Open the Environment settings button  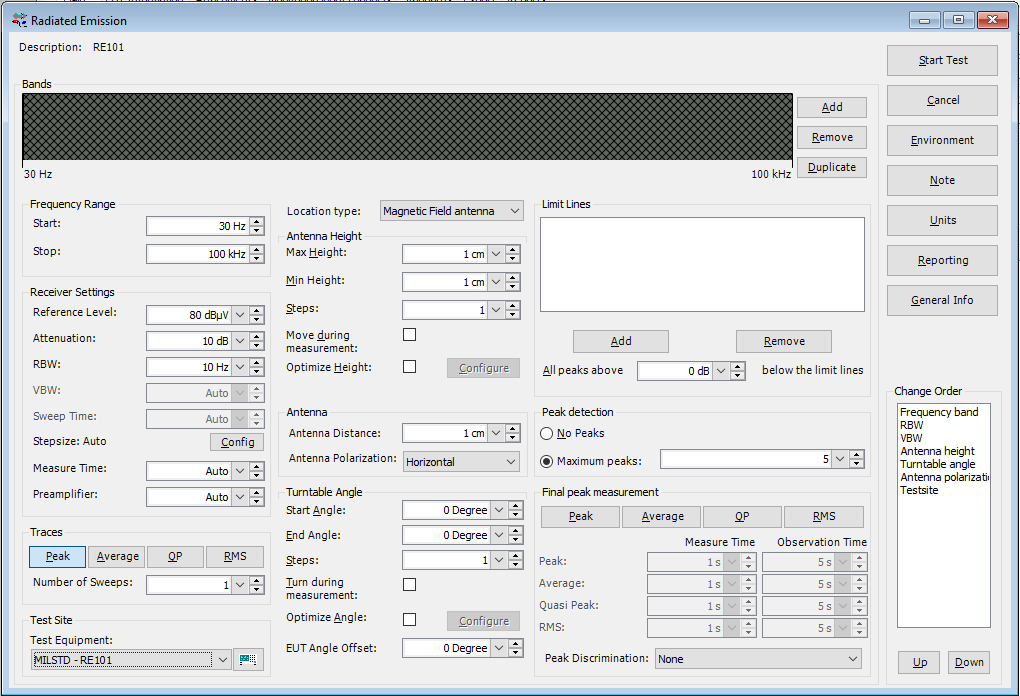tap(942, 141)
